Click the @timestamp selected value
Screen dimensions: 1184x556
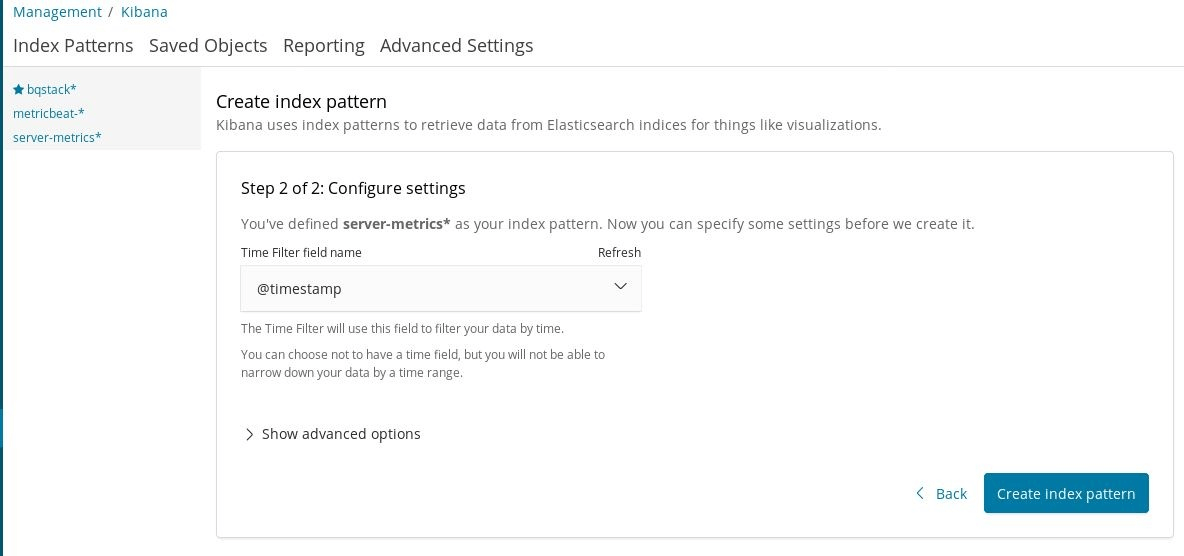[x=299, y=288]
